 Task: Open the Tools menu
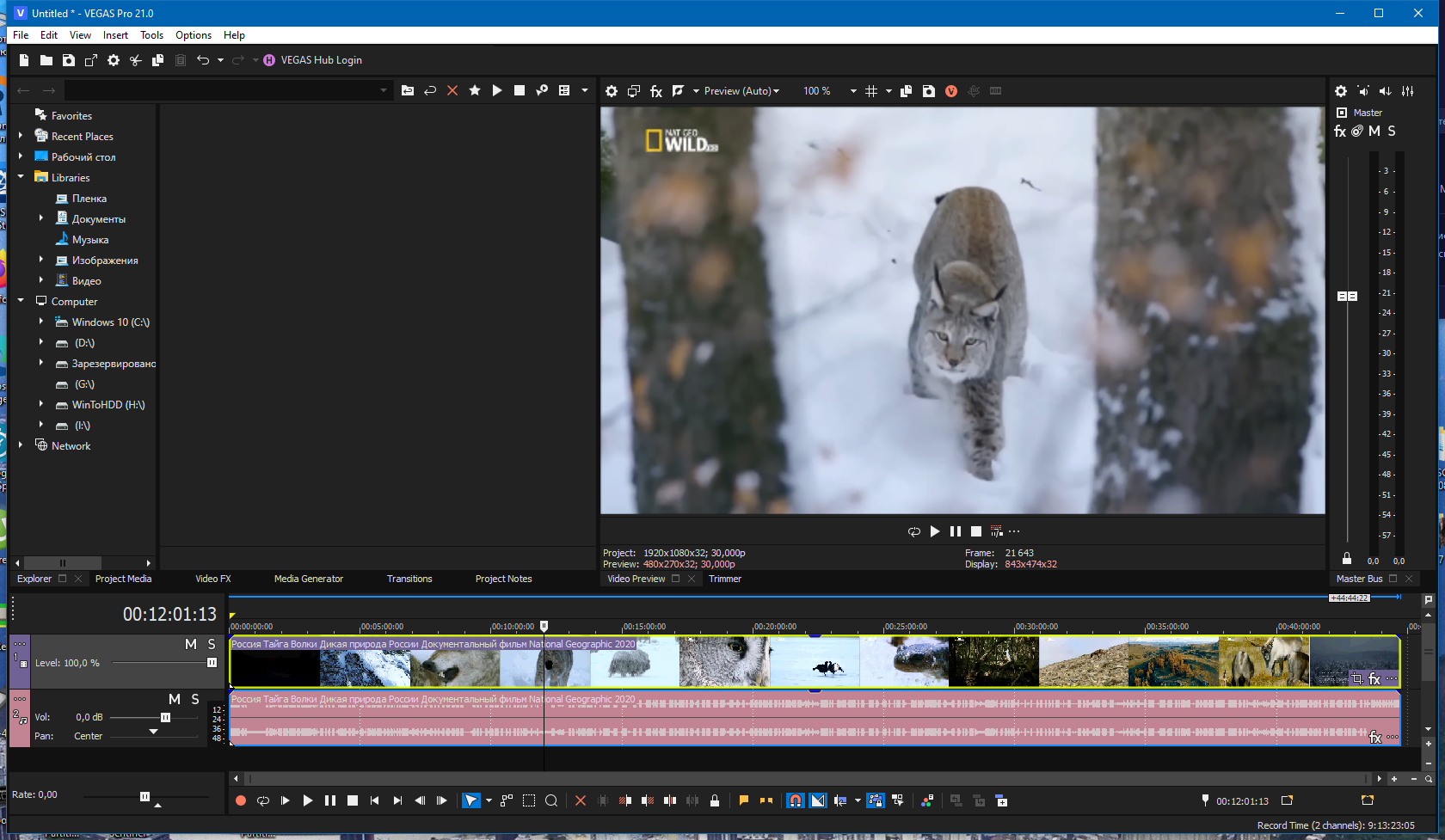[x=151, y=35]
